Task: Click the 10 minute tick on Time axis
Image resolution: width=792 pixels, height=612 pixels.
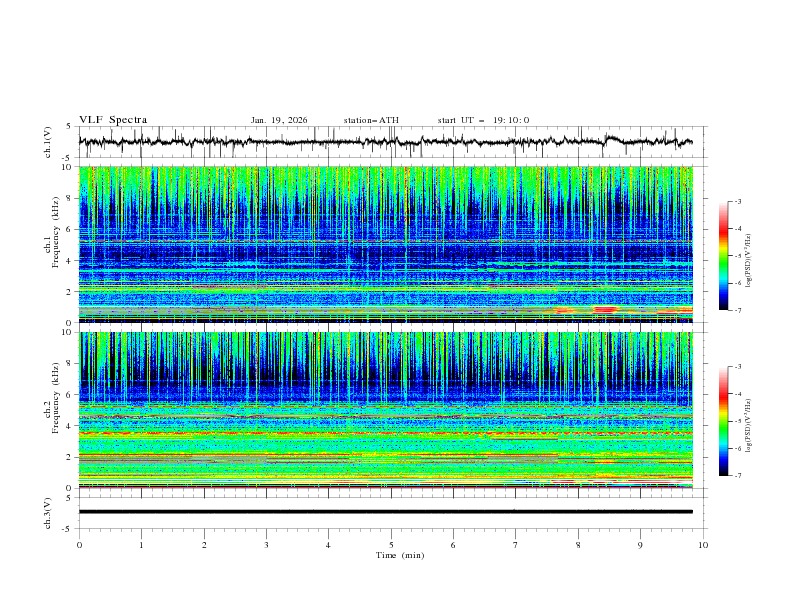Action: pos(703,545)
